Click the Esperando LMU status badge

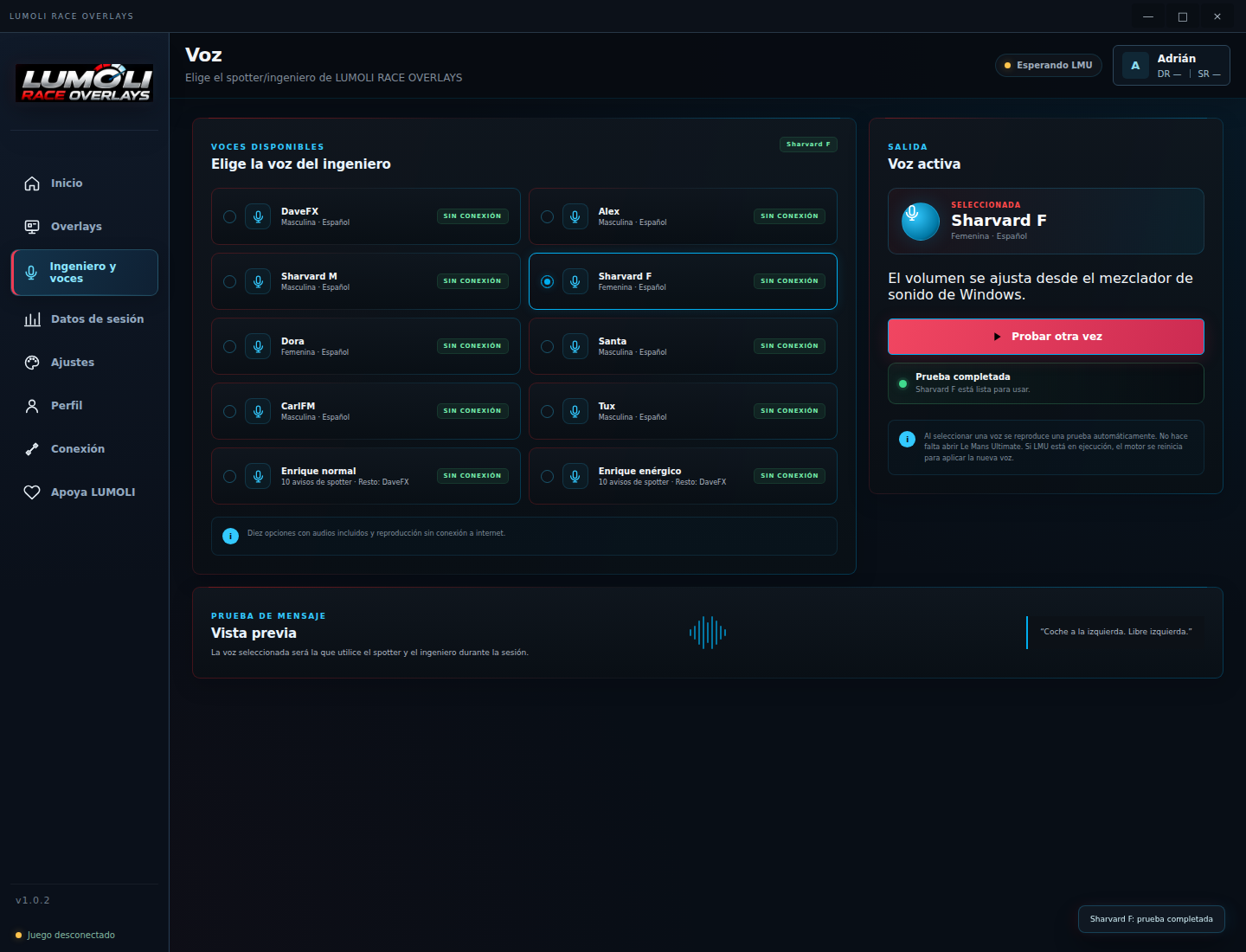pyautogui.click(x=1049, y=65)
